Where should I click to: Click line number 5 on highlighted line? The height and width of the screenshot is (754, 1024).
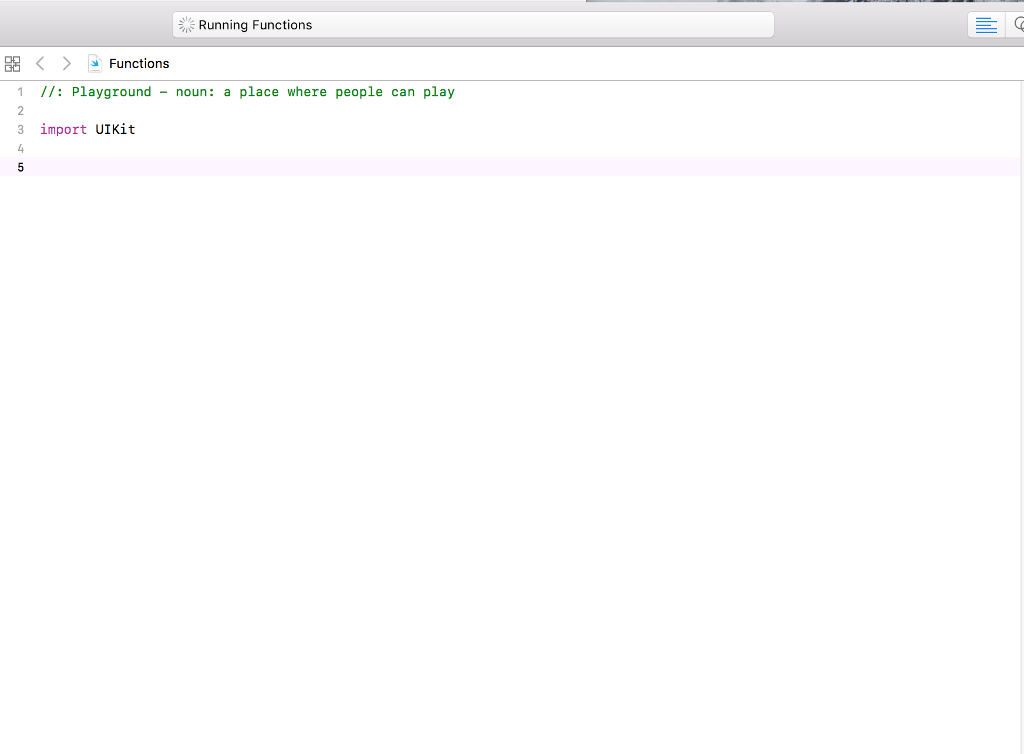pos(20,167)
